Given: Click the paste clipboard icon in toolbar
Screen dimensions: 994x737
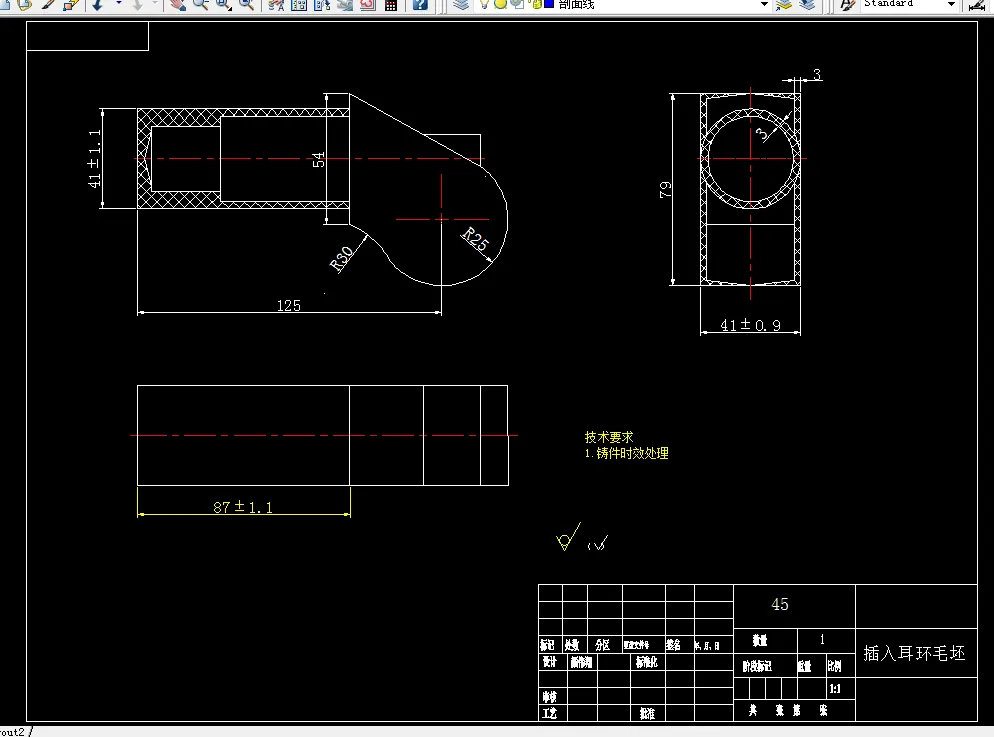Looking at the screenshot, I should pyautogui.click(x=24, y=4).
